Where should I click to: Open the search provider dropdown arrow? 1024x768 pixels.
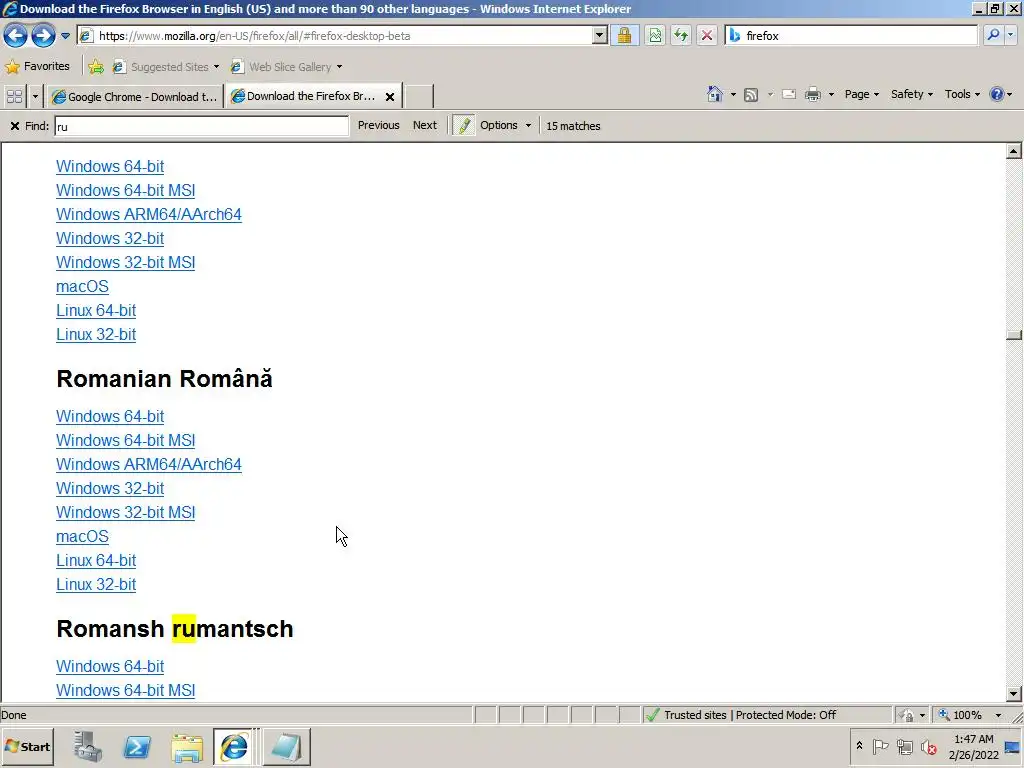(x=1011, y=35)
